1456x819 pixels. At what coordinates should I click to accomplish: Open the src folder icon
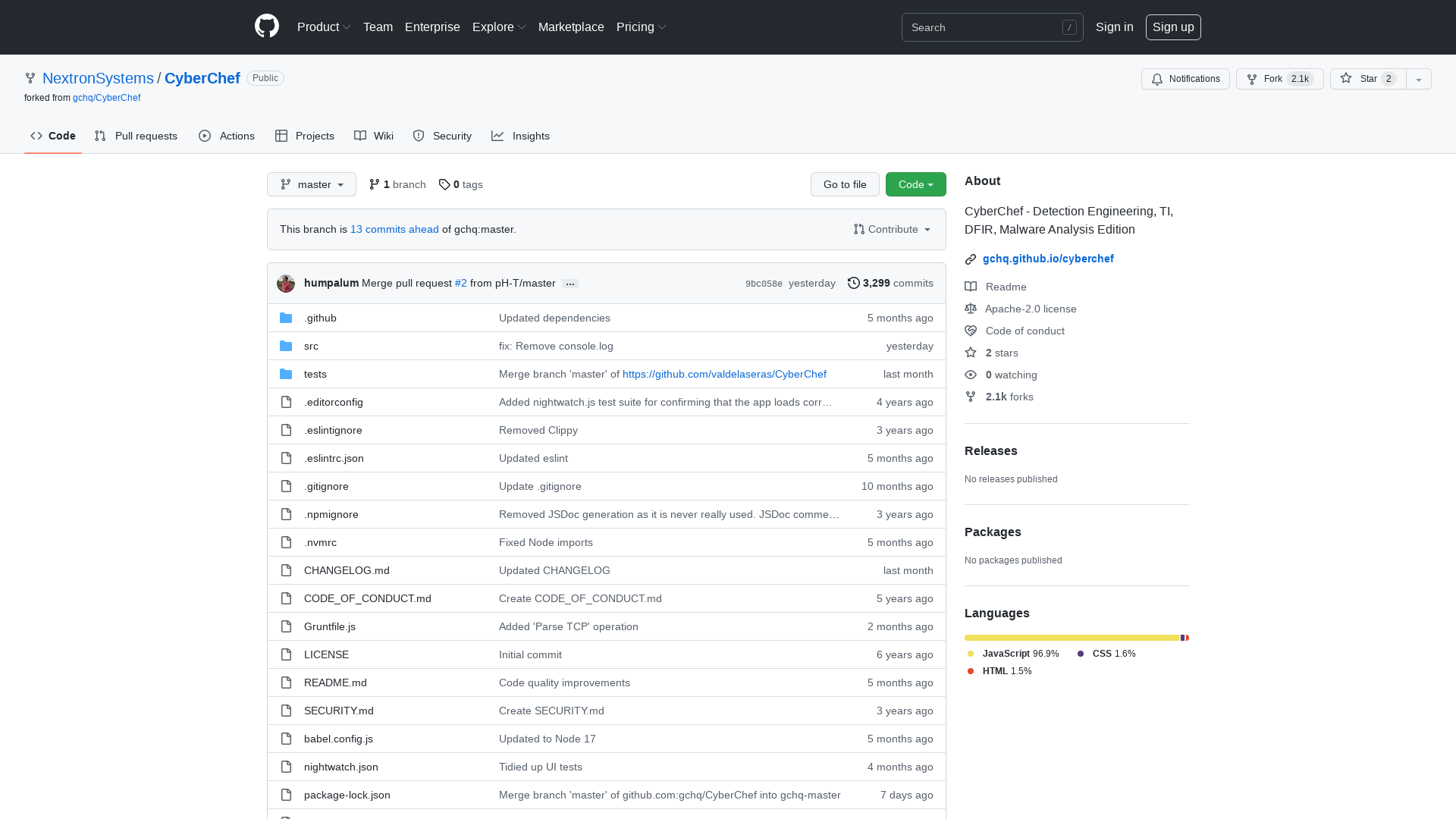tap(286, 346)
